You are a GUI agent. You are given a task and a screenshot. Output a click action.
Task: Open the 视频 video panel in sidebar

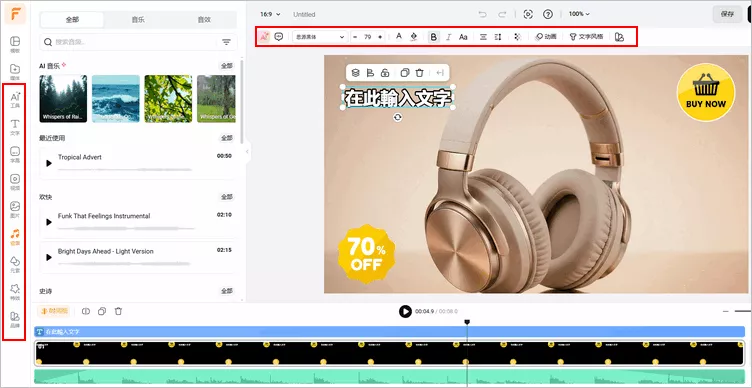coord(15,182)
